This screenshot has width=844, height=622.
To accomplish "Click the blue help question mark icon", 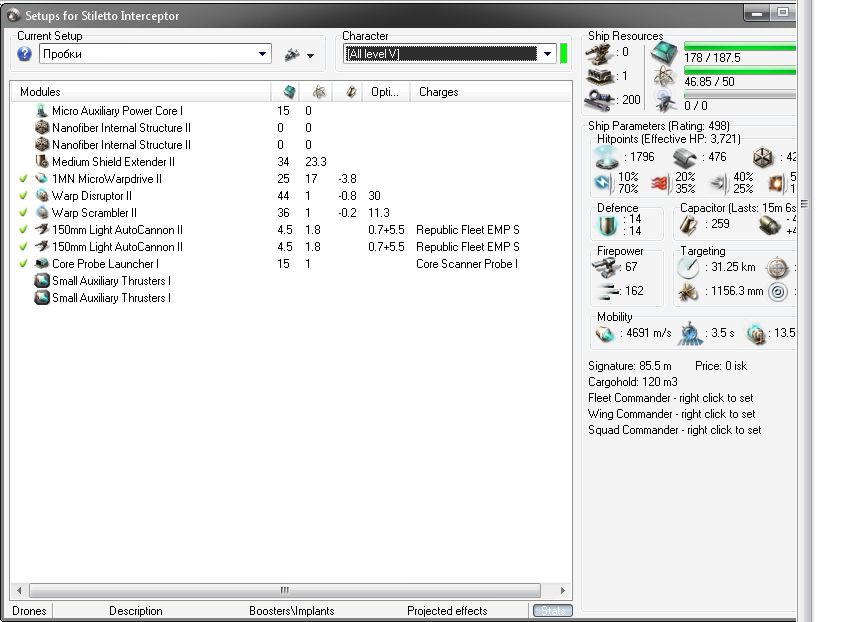I will (x=24, y=54).
